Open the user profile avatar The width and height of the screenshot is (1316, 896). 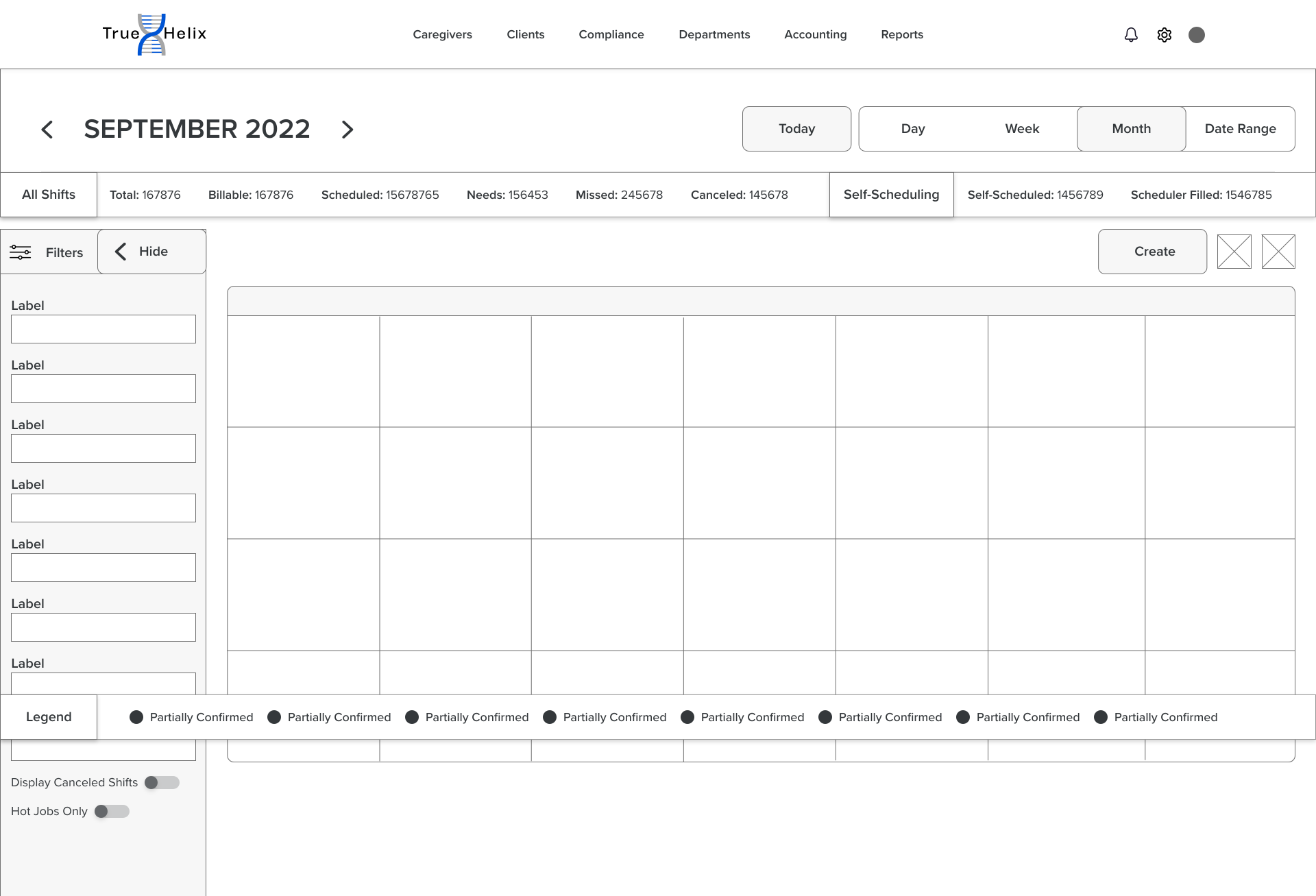tap(1197, 35)
